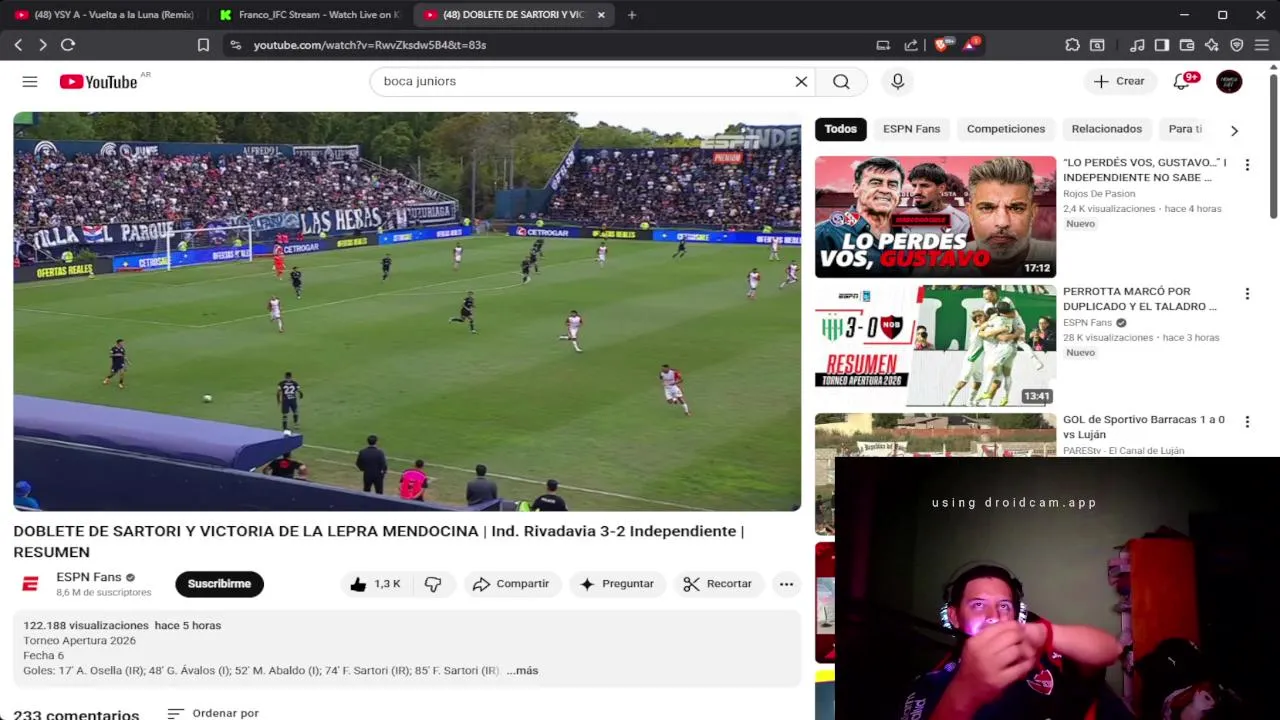The image size is (1280, 720).
Task: Click Recortar clip button
Action: pyautogui.click(x=718, y=584)
